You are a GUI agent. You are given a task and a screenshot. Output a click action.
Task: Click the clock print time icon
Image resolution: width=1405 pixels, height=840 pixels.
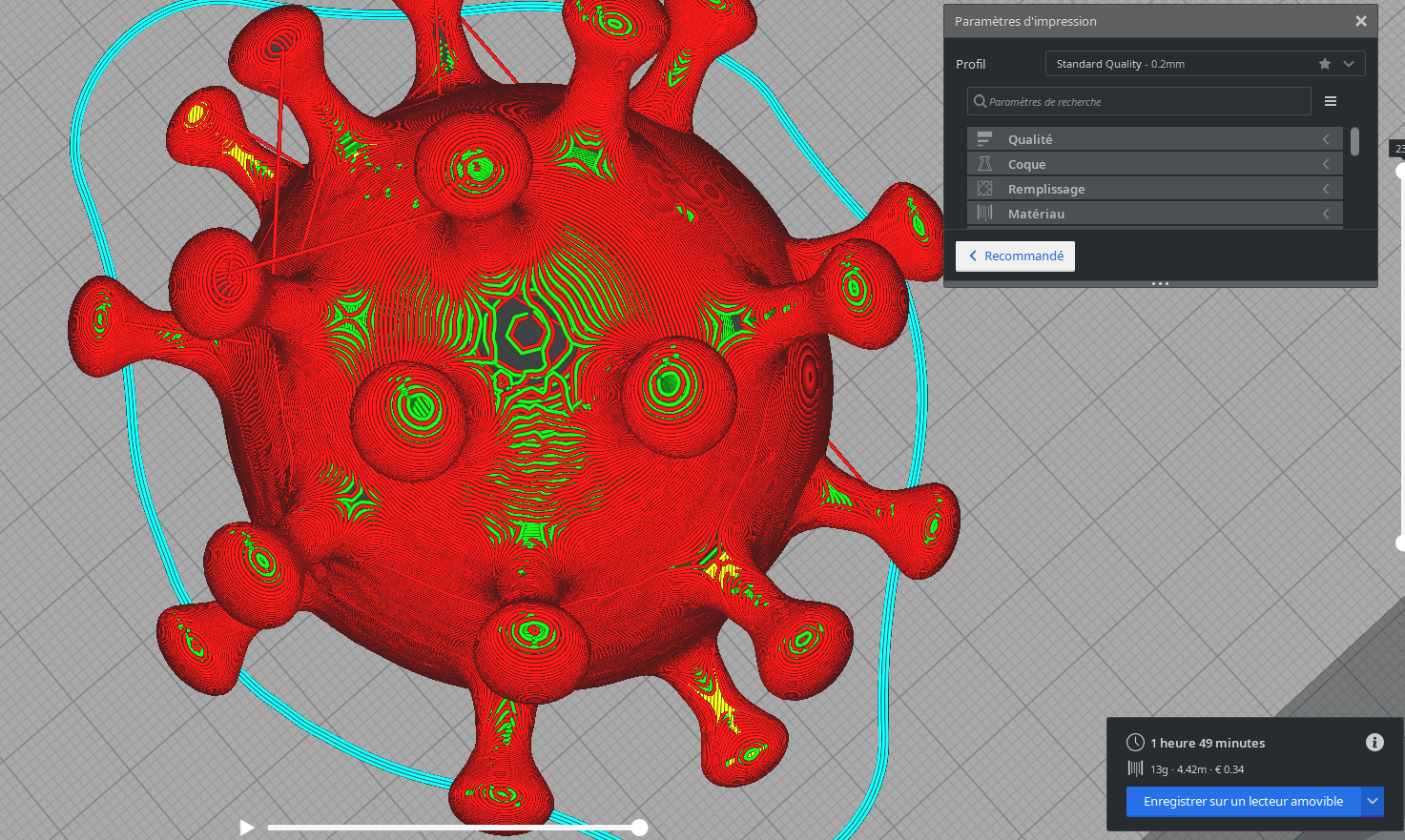point(1135,743)
